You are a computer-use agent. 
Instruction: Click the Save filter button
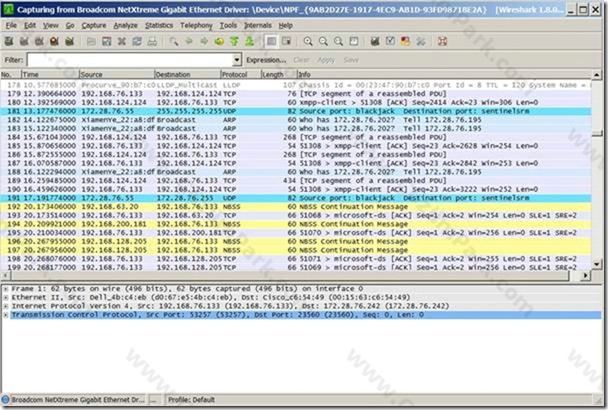pos(351,60)
